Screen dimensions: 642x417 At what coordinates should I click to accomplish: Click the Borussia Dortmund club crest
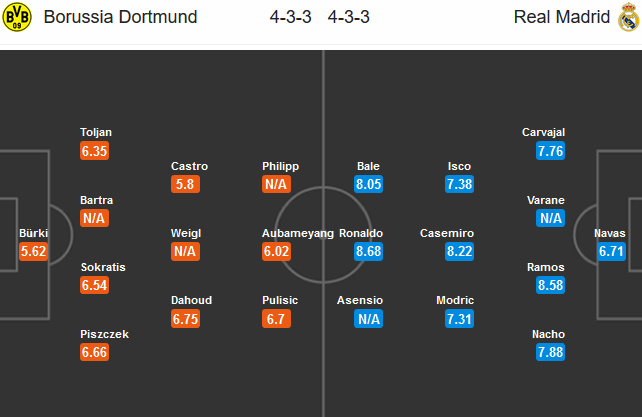tap(17, 17)
